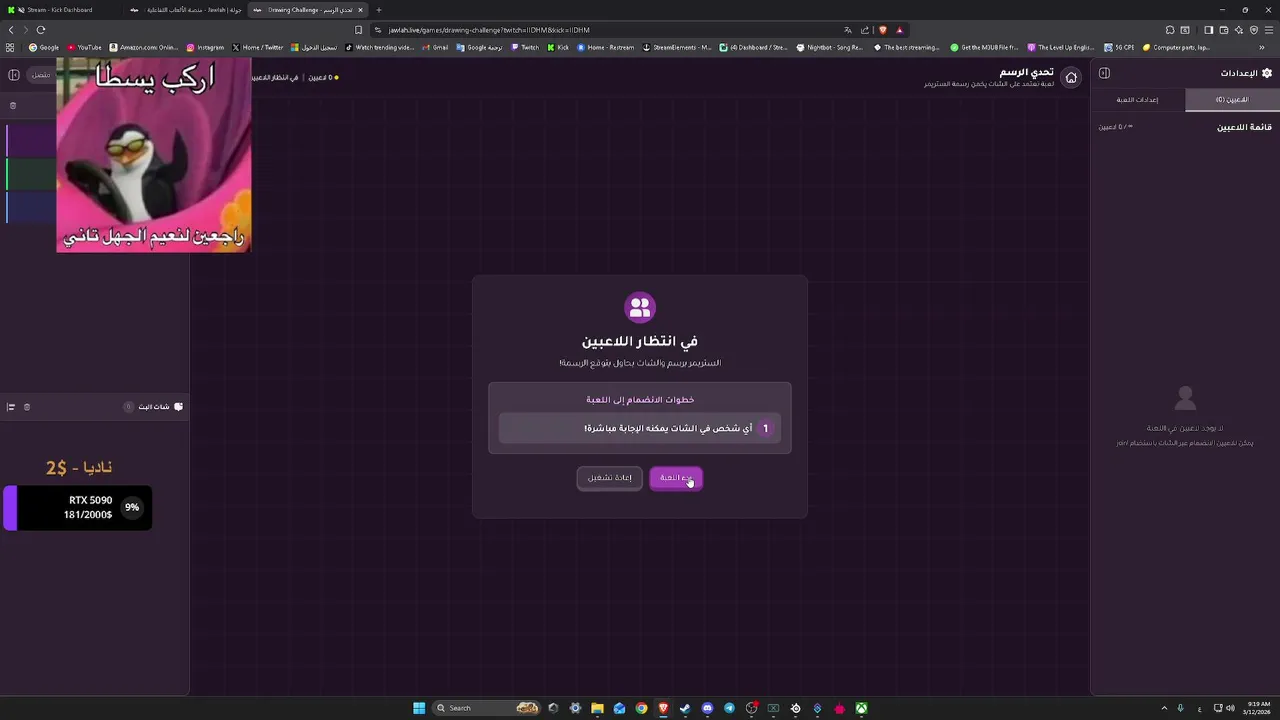Collapse the settings sidebar via the panel icon
Screen dimensions: 1280x720
(1104, 73)
